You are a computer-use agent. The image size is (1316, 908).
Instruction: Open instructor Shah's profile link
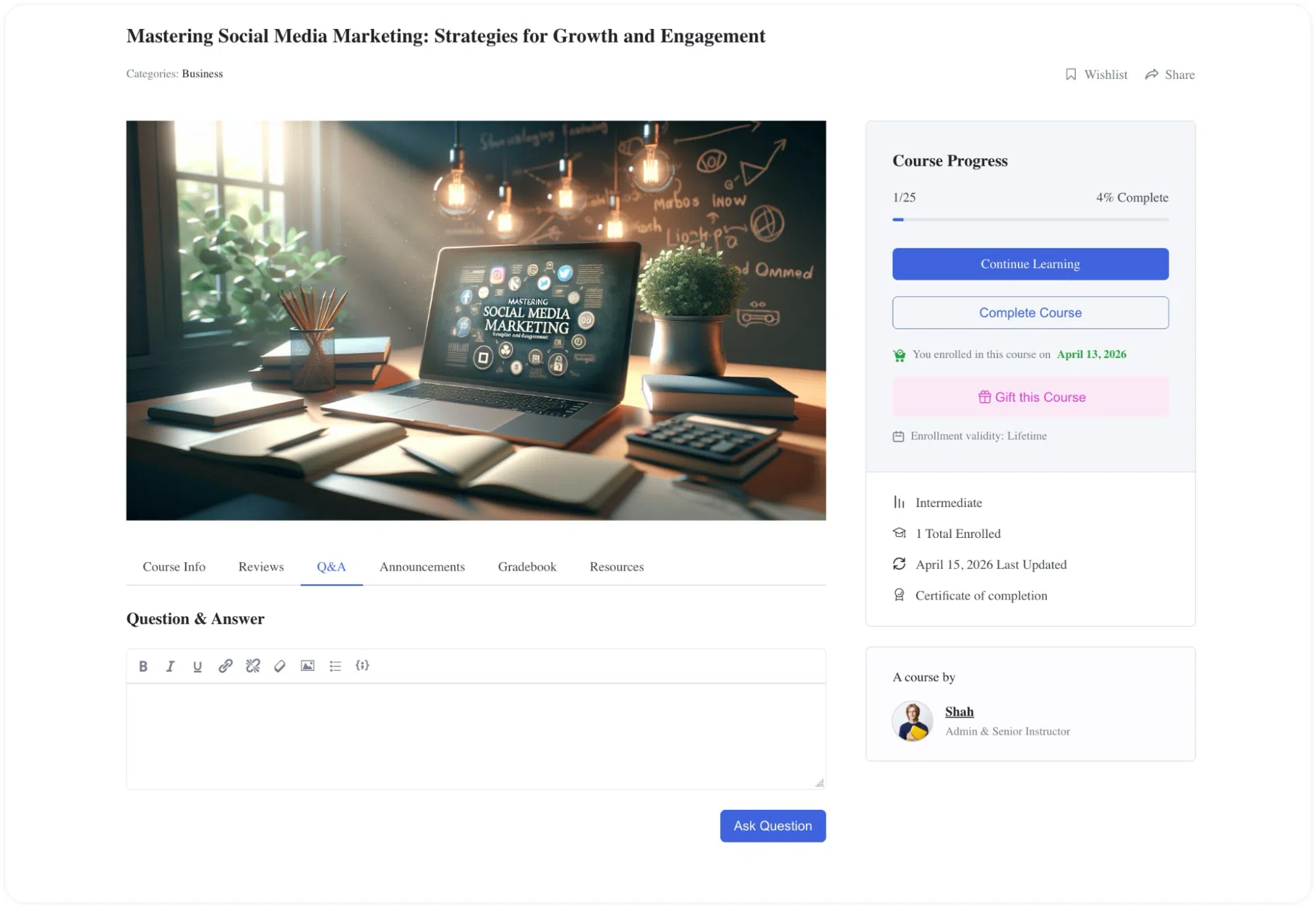[x=959, y=712]
